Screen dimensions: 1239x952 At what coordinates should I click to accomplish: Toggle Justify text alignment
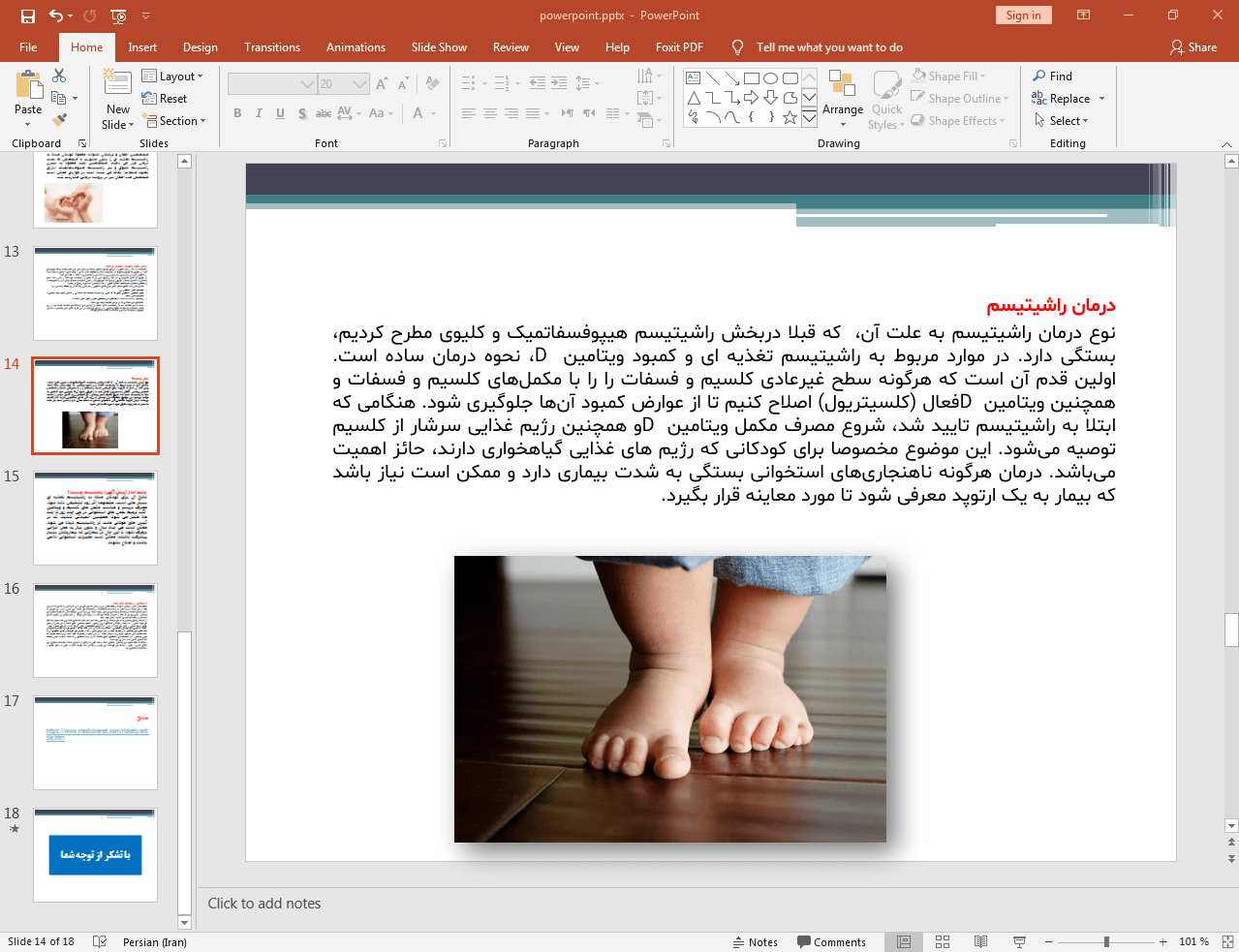(x=533, y=113)
